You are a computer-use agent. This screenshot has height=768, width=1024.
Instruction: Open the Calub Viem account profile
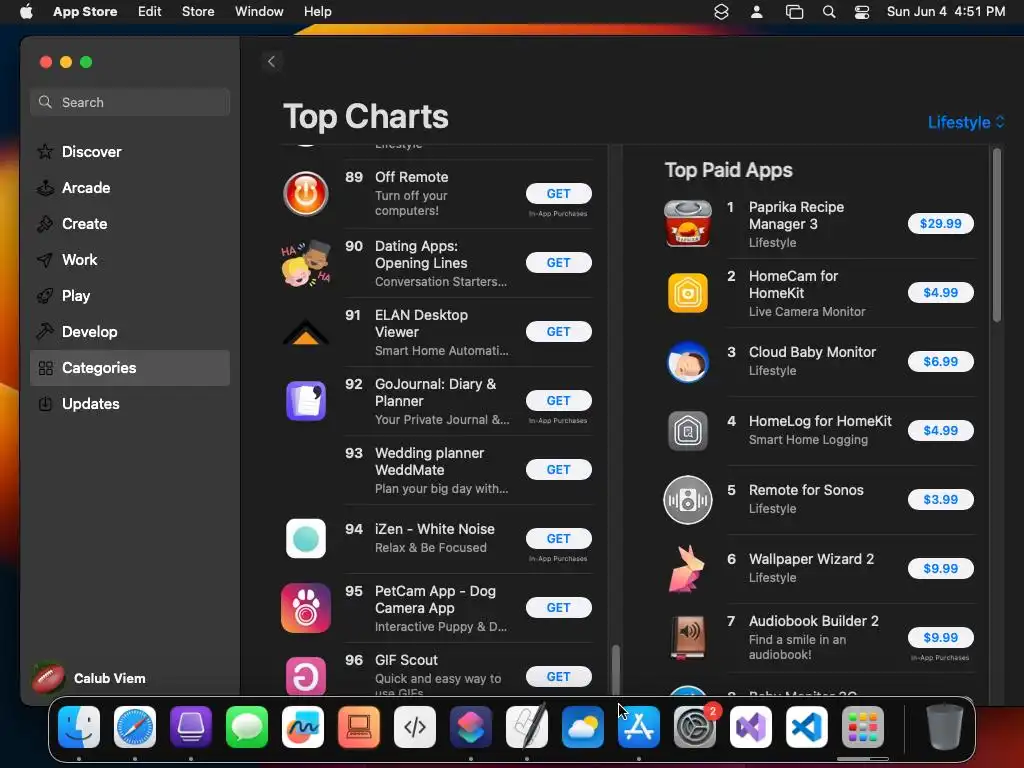89,679
